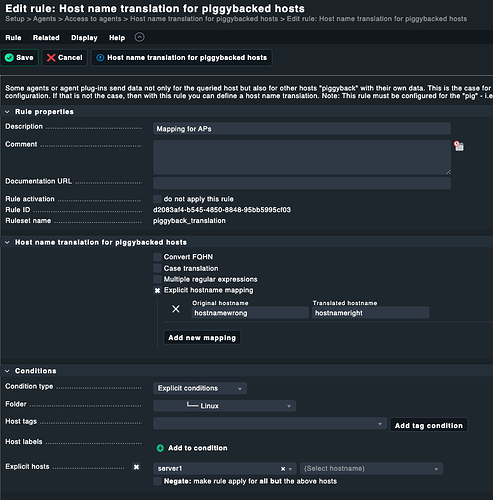Open the Folder dropdown showing Linux

pyautogui.click(x=224, y=406)
